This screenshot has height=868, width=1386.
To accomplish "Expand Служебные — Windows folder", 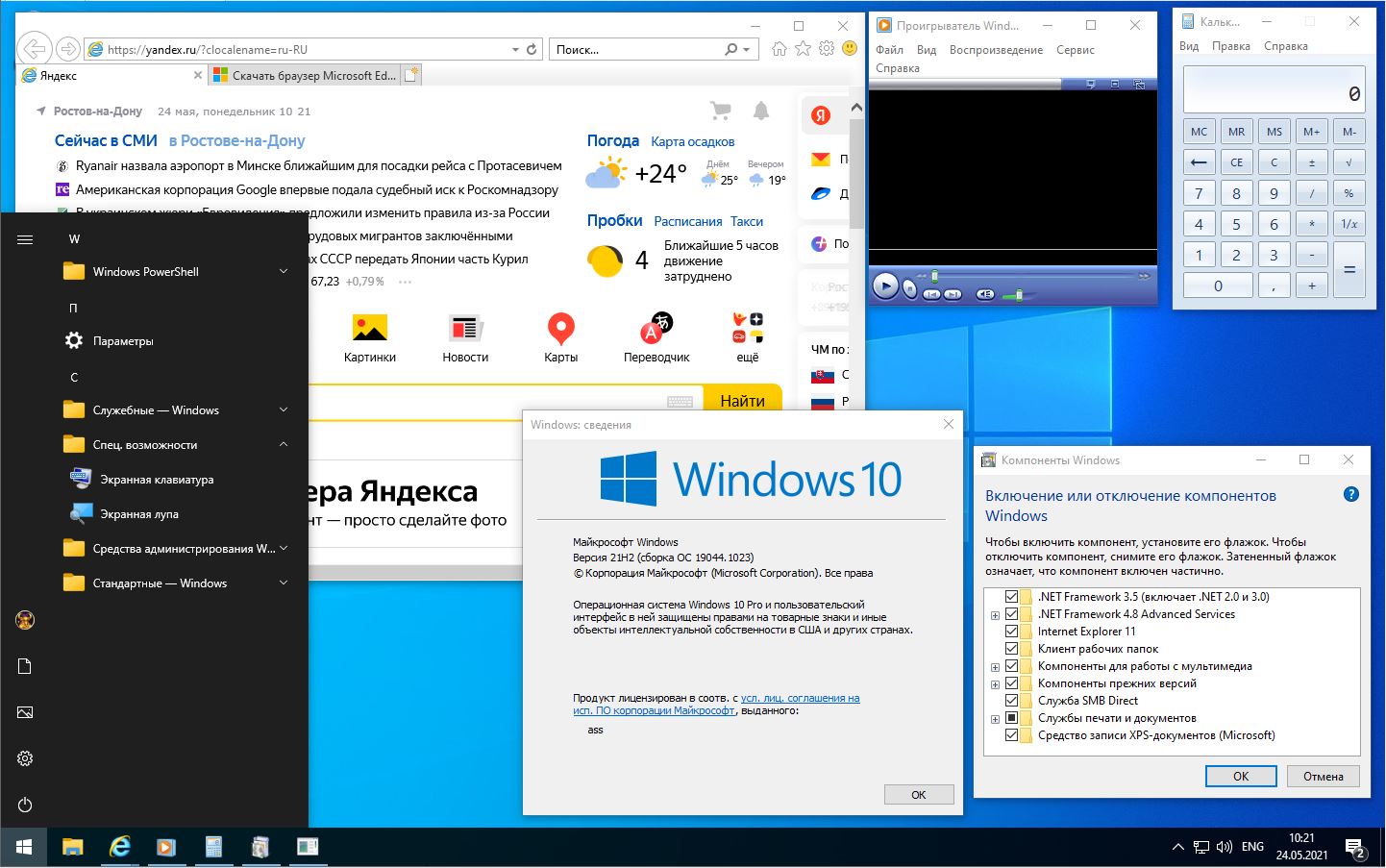I will coord(284,410).
